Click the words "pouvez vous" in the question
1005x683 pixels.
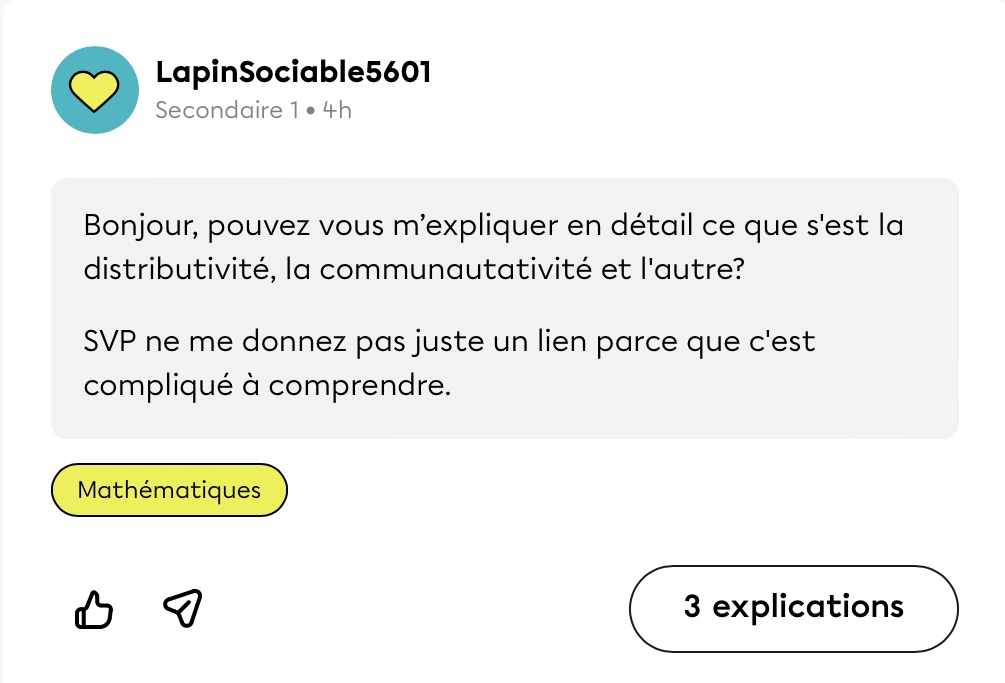[x=292, y=225]
